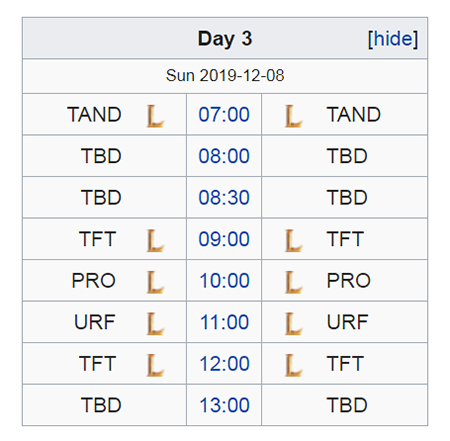Click the League icon right of 11:00
Screen dimensions: 450x441
[293, 323]
